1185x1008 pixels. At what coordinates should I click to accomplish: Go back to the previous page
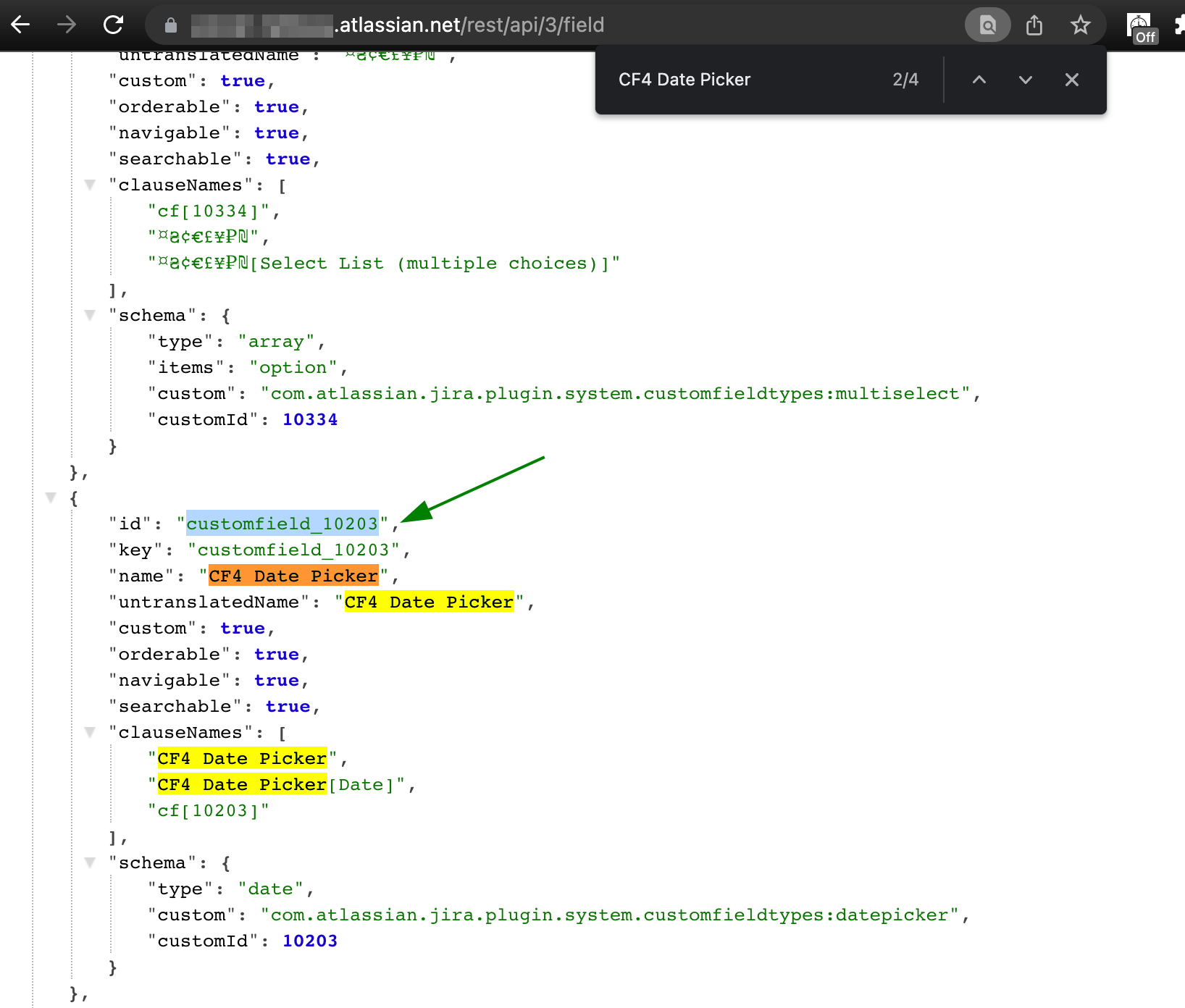coord(21,25)
